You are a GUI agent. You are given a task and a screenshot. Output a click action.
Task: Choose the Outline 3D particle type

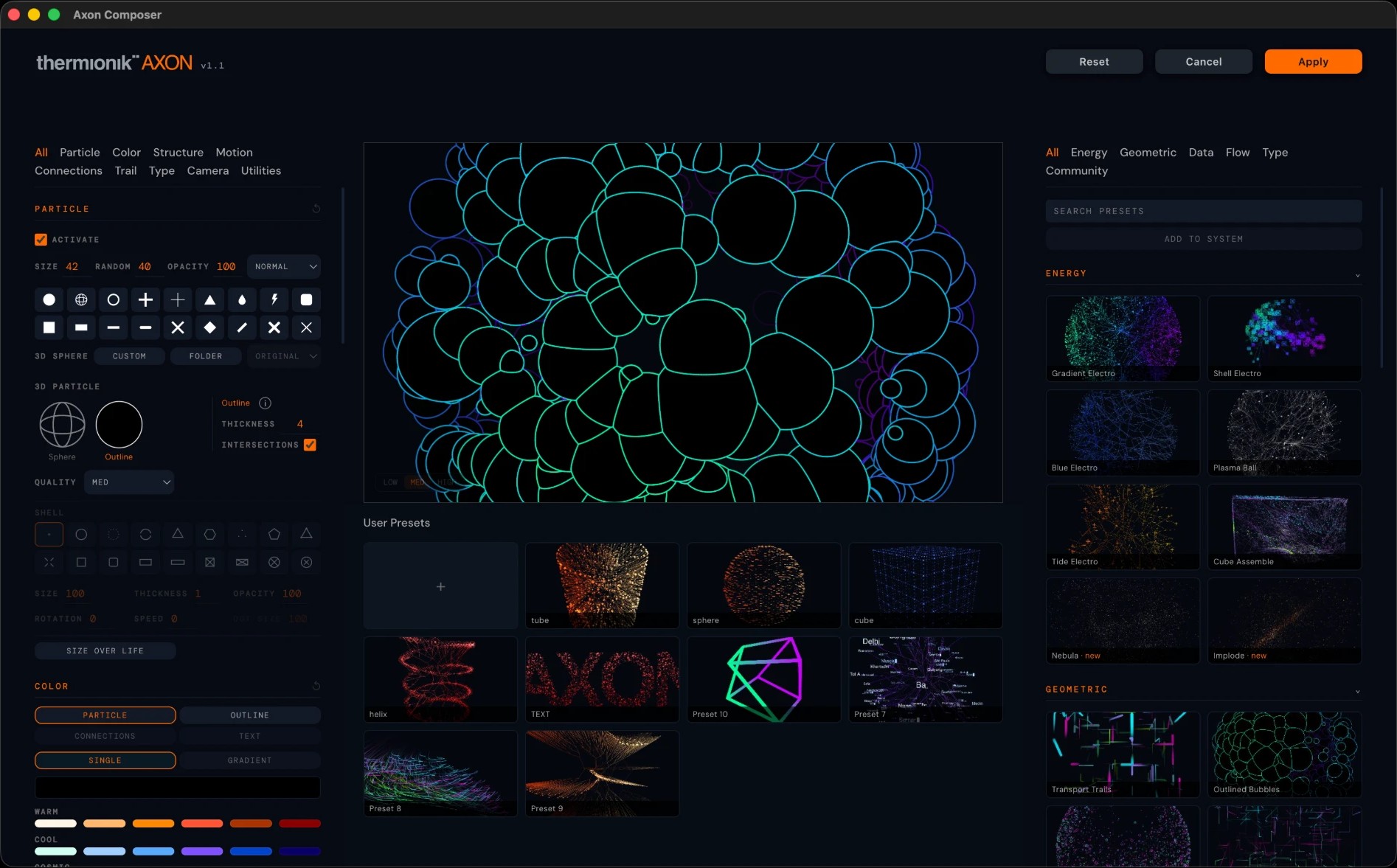(x=119, y=425)
